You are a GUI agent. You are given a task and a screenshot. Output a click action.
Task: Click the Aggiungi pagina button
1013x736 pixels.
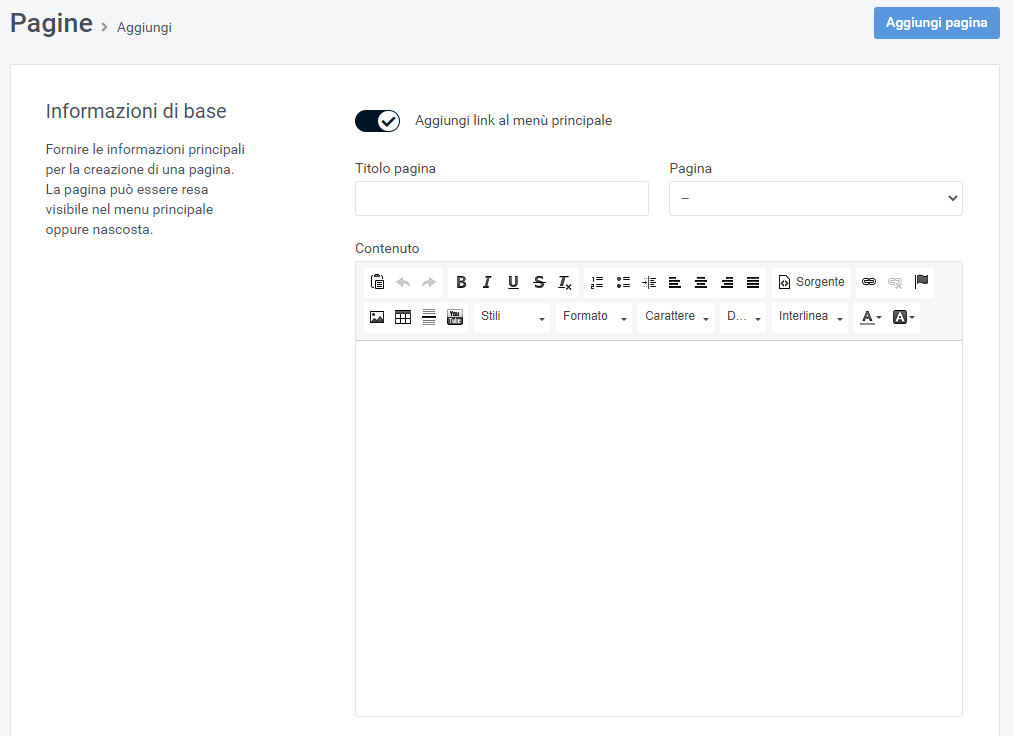[936, 23]
